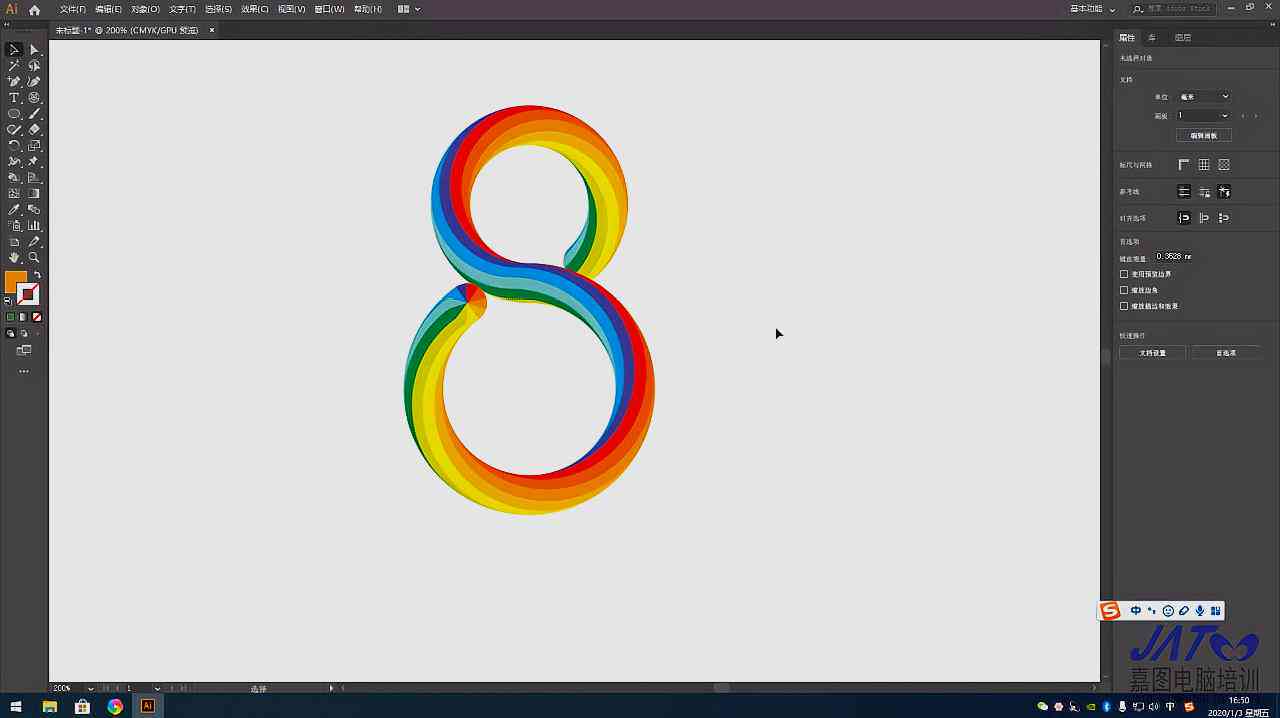This screenshot has height=718, width=1280.
Task: Select the Shaper pencil tool
Action: (x=14, y=129)
